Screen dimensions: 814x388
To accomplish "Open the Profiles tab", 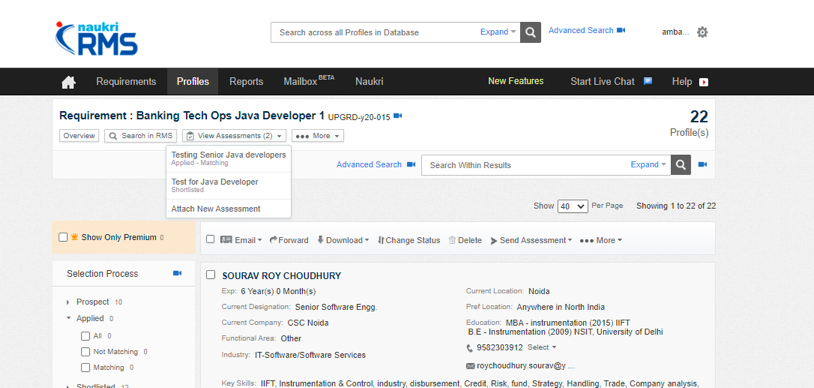I will click(x=193, y=82).
